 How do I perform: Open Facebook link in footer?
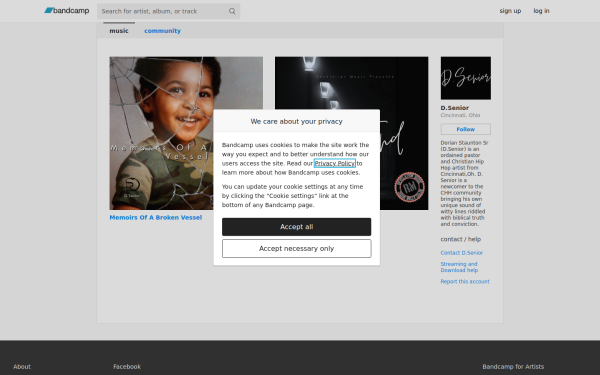pos(127,367)
